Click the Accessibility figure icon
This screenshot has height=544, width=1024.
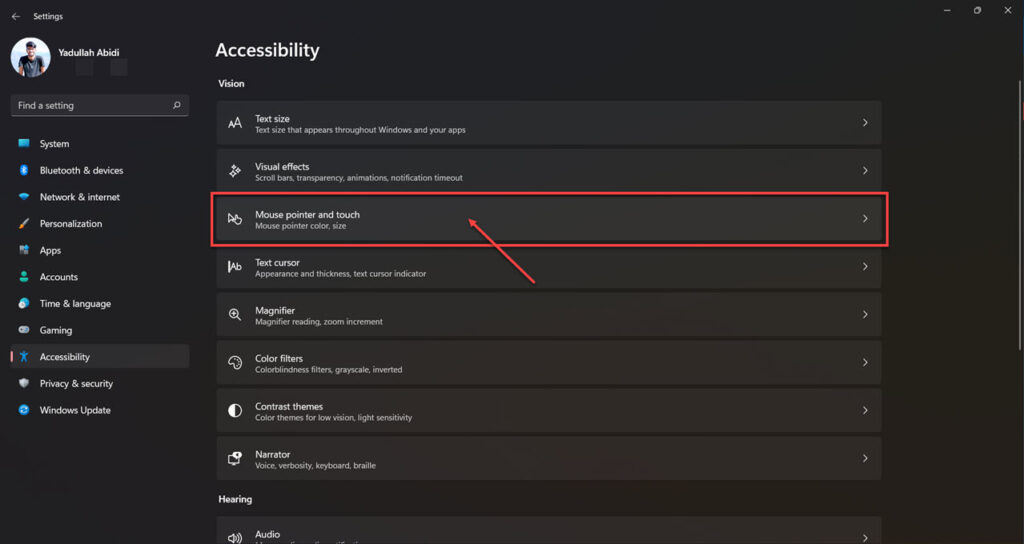pos(24,357)
